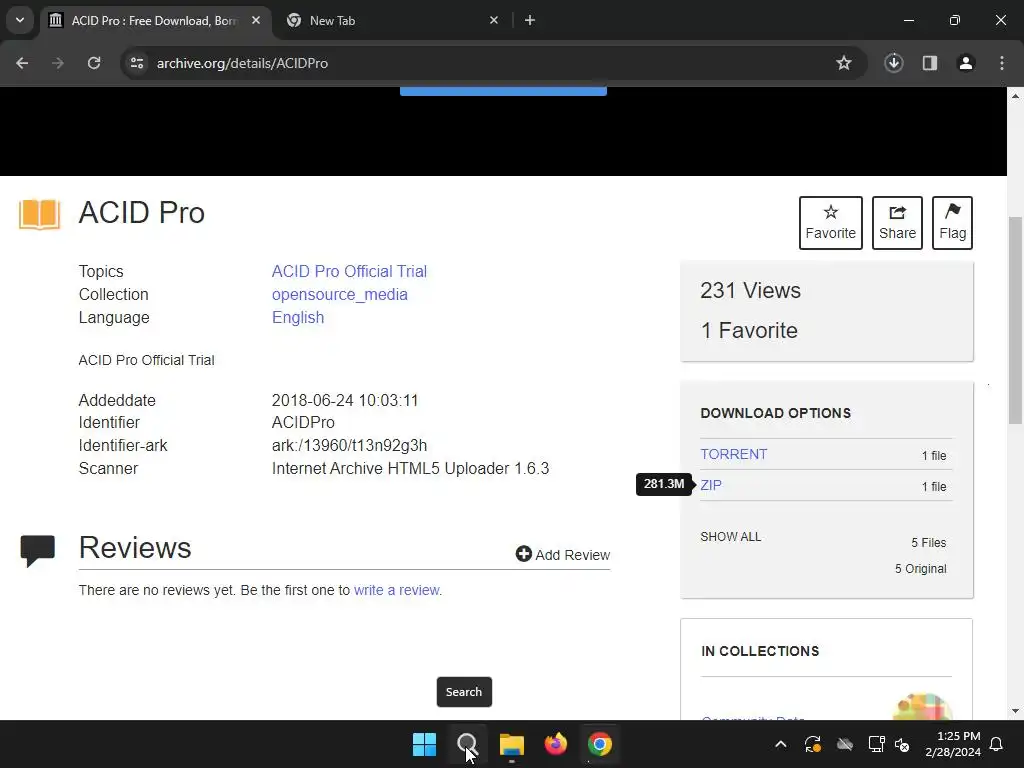View site information icon in address bar

[137, 63]
